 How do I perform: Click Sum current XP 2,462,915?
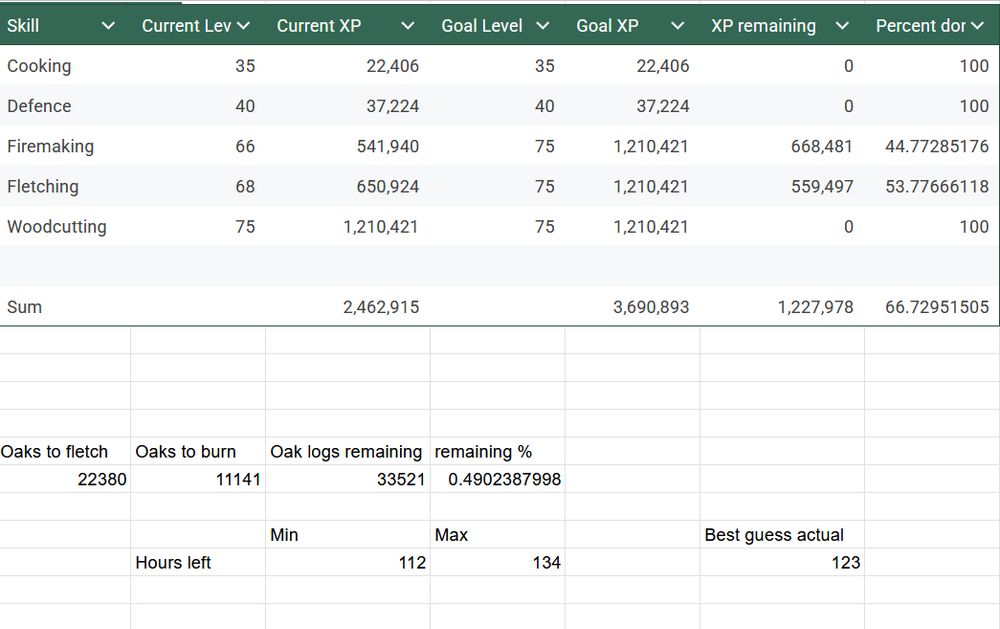(x=381, y=307)
